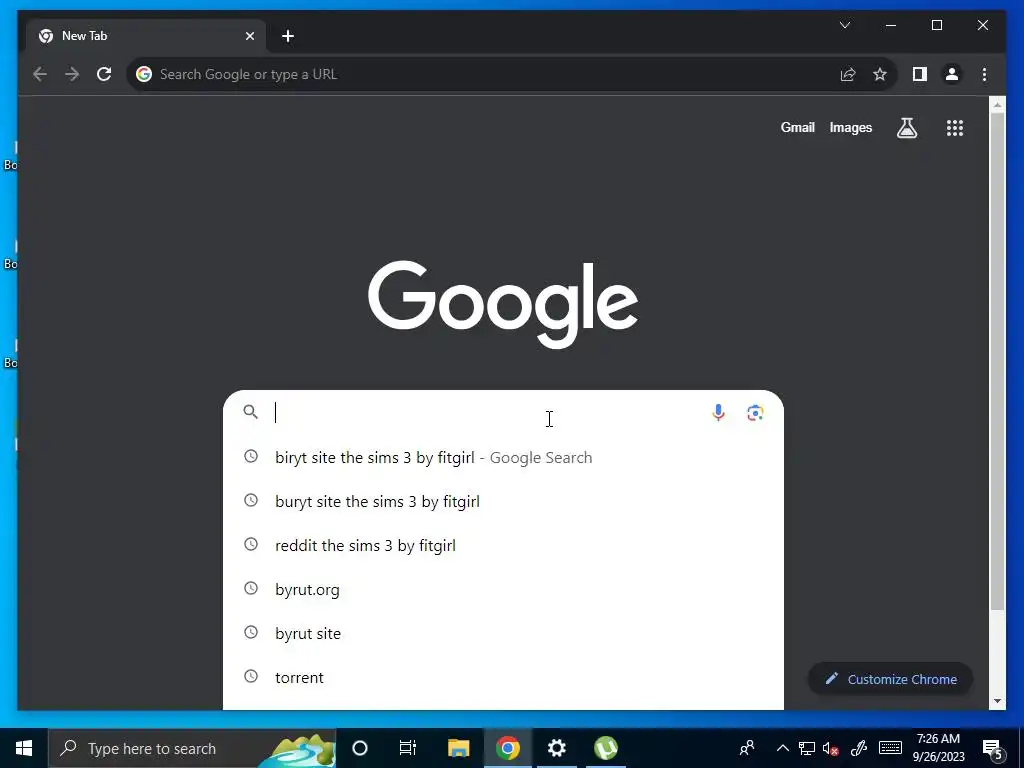Close the New Tab tab

point(249,36)
